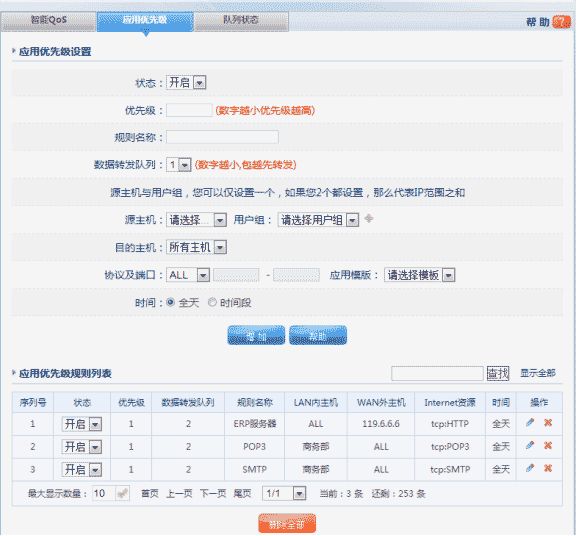Edit the SMTP rule with pencil icon
577x536 pixels.
[530, 468]
